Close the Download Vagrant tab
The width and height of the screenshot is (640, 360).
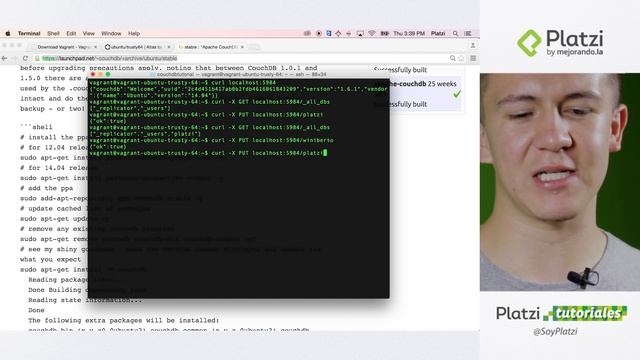(x=96, y=47)
